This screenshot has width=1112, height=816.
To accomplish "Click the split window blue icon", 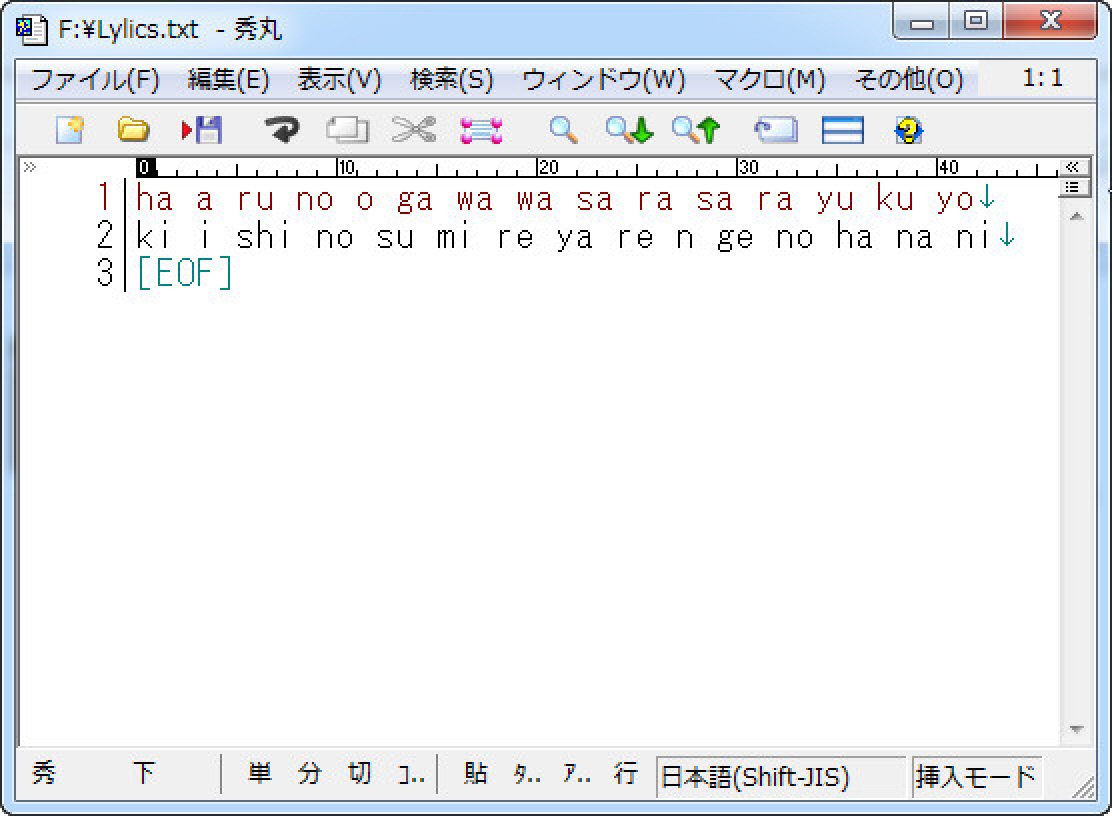I will click(x=843, y=130).
